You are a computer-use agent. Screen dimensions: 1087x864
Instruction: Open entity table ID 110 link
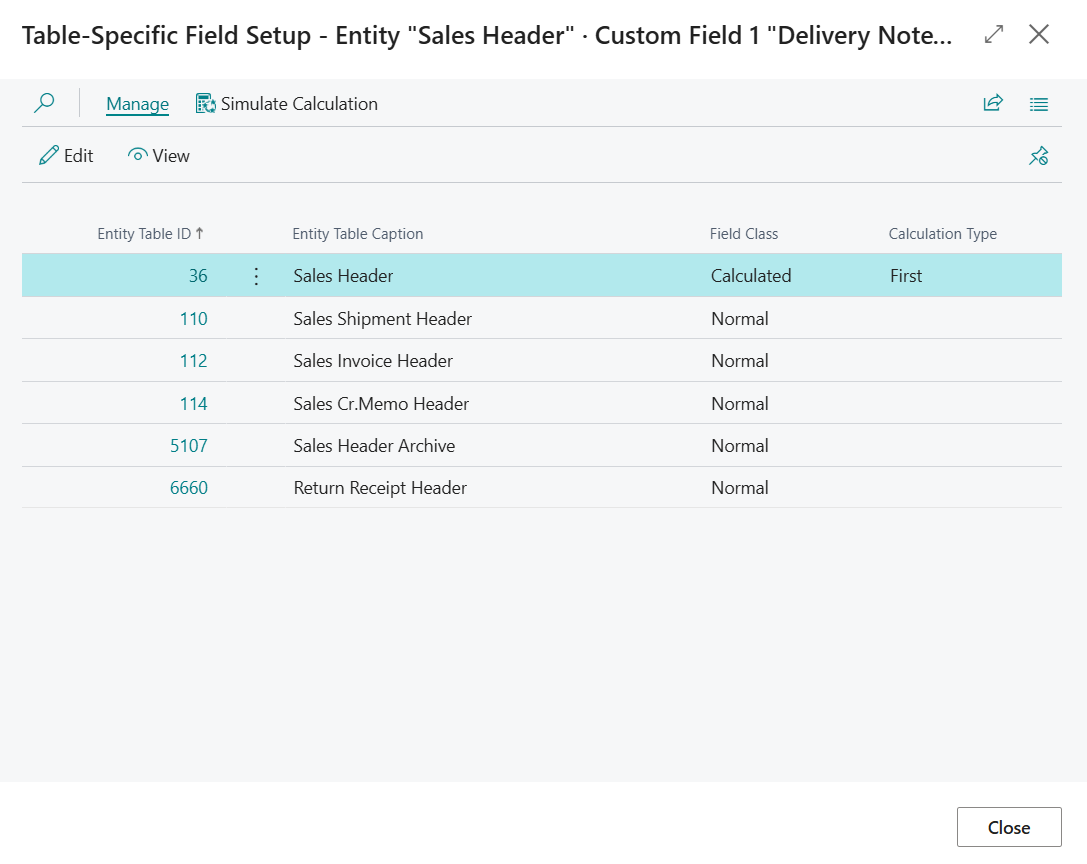coord(193,319)
